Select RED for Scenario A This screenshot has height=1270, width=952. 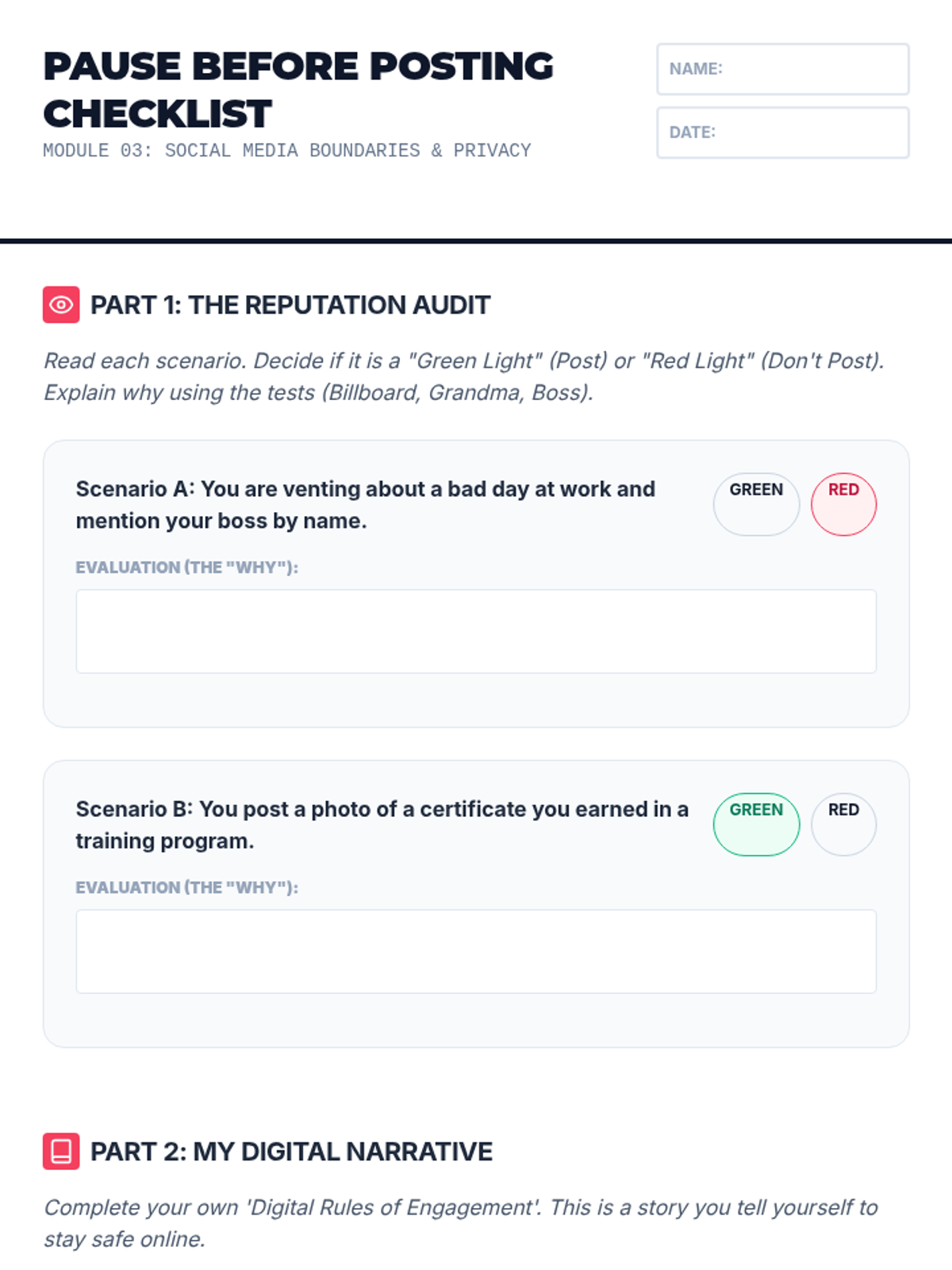(x=843, y=504)
